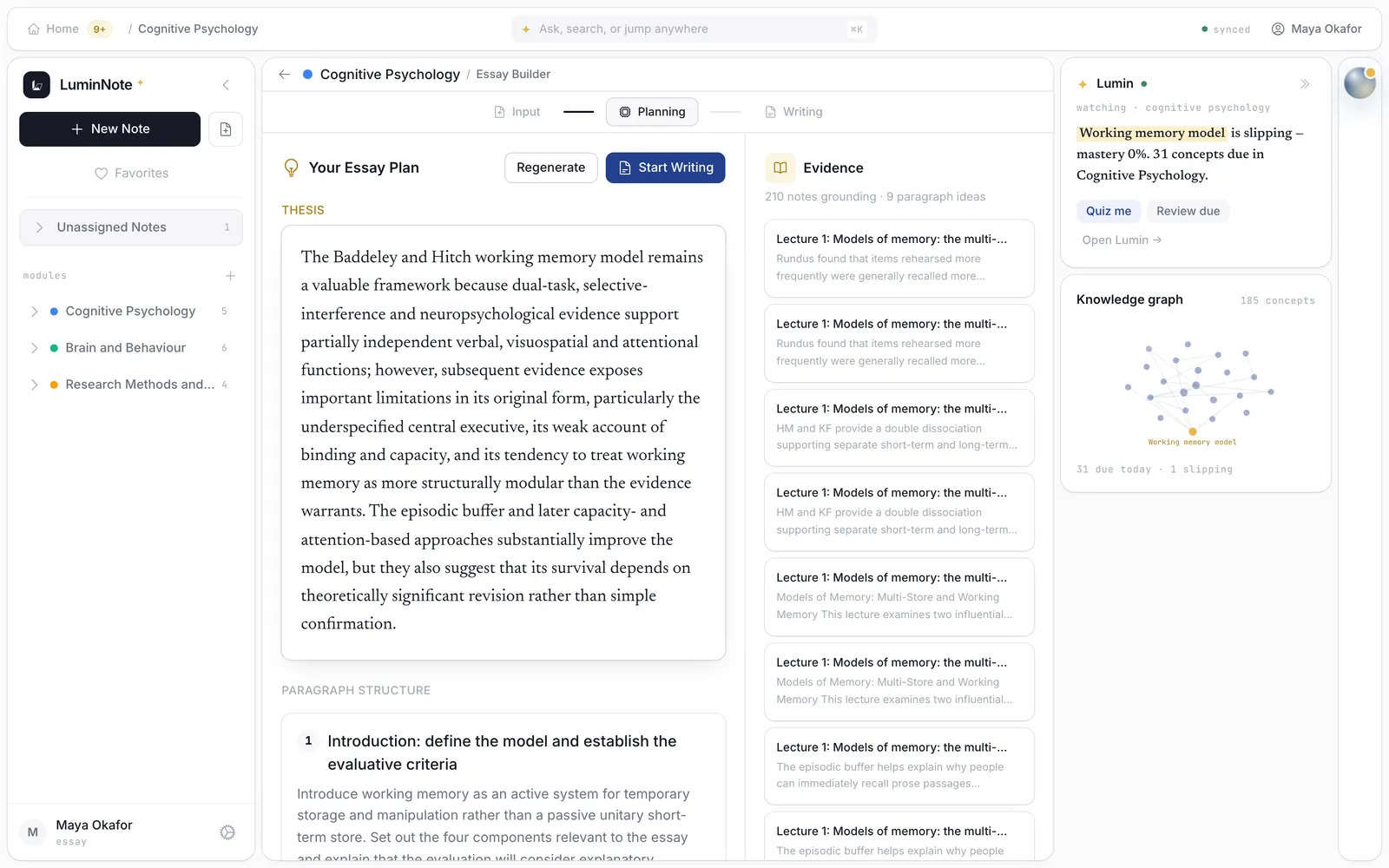Click the 9+ notifications badge

(x=100, y=29)
